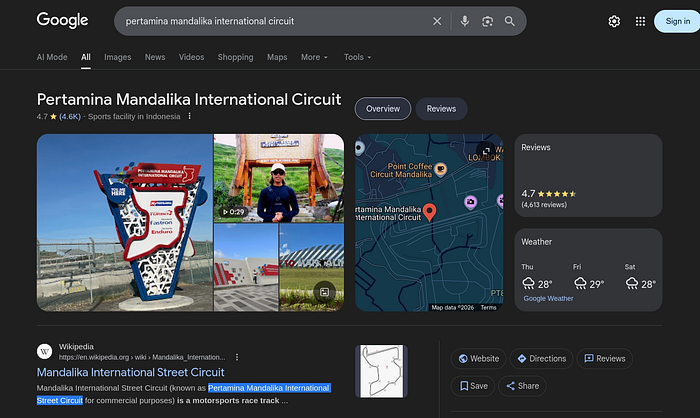Open the circuit's Website button
Image resolution: width=700 pixels, height=418 pixels.
click(x=479, y=359)
